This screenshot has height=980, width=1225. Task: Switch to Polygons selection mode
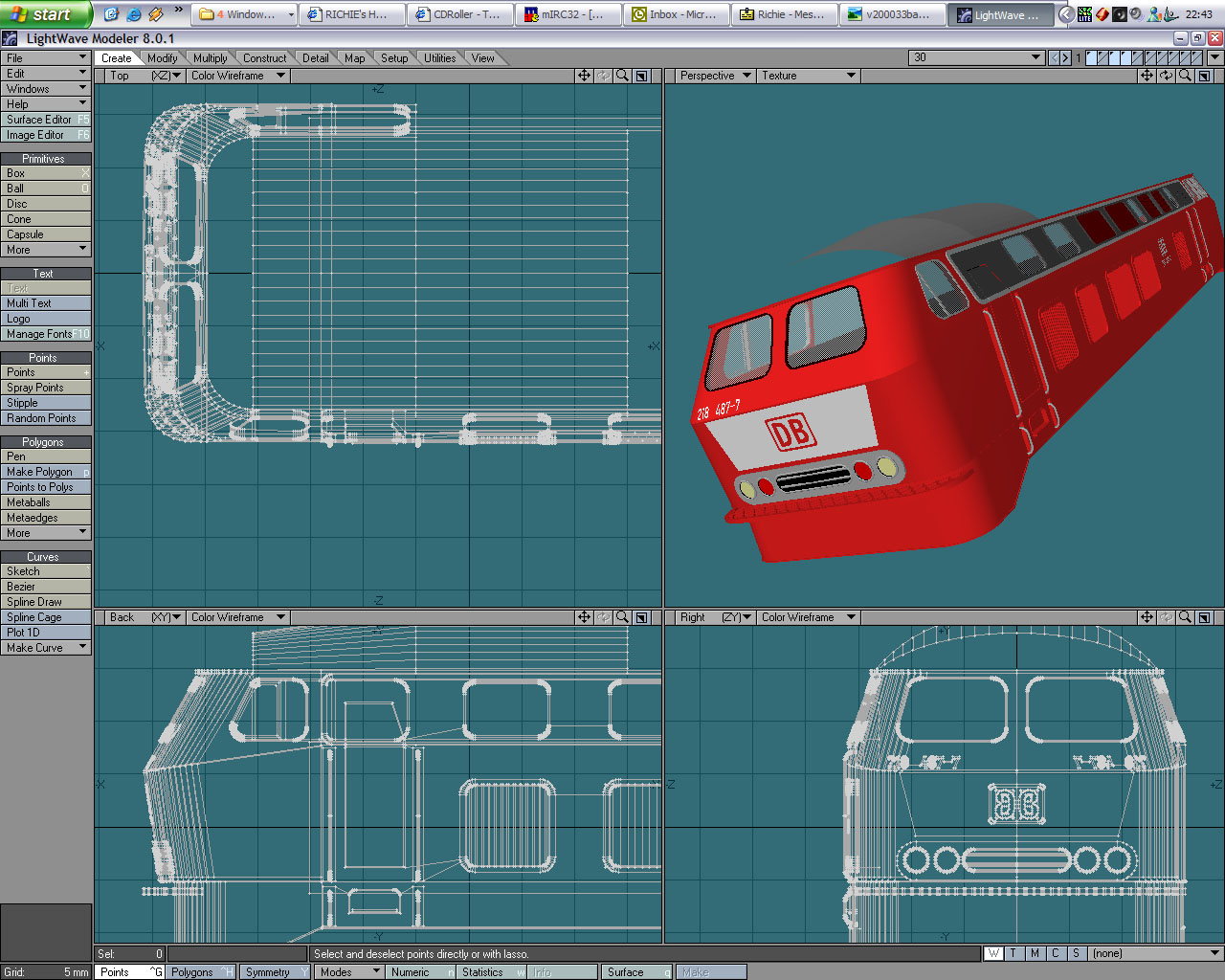tap(201, 971)
